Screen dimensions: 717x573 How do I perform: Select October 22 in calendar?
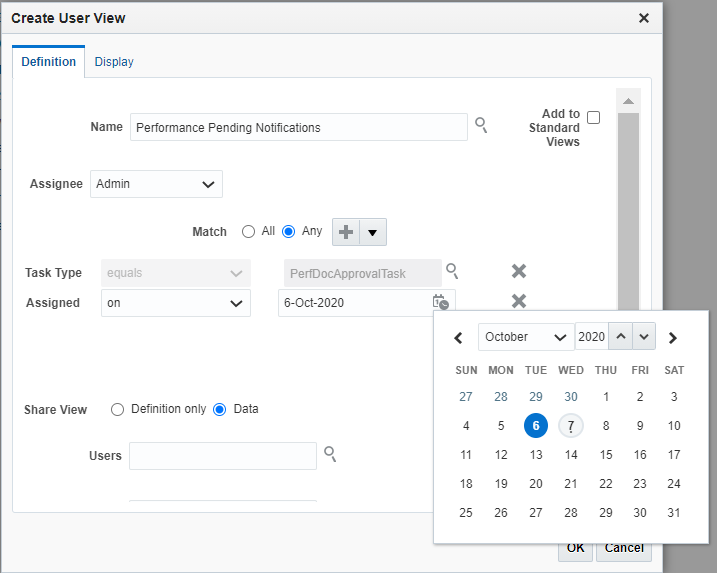coord(606,484)
